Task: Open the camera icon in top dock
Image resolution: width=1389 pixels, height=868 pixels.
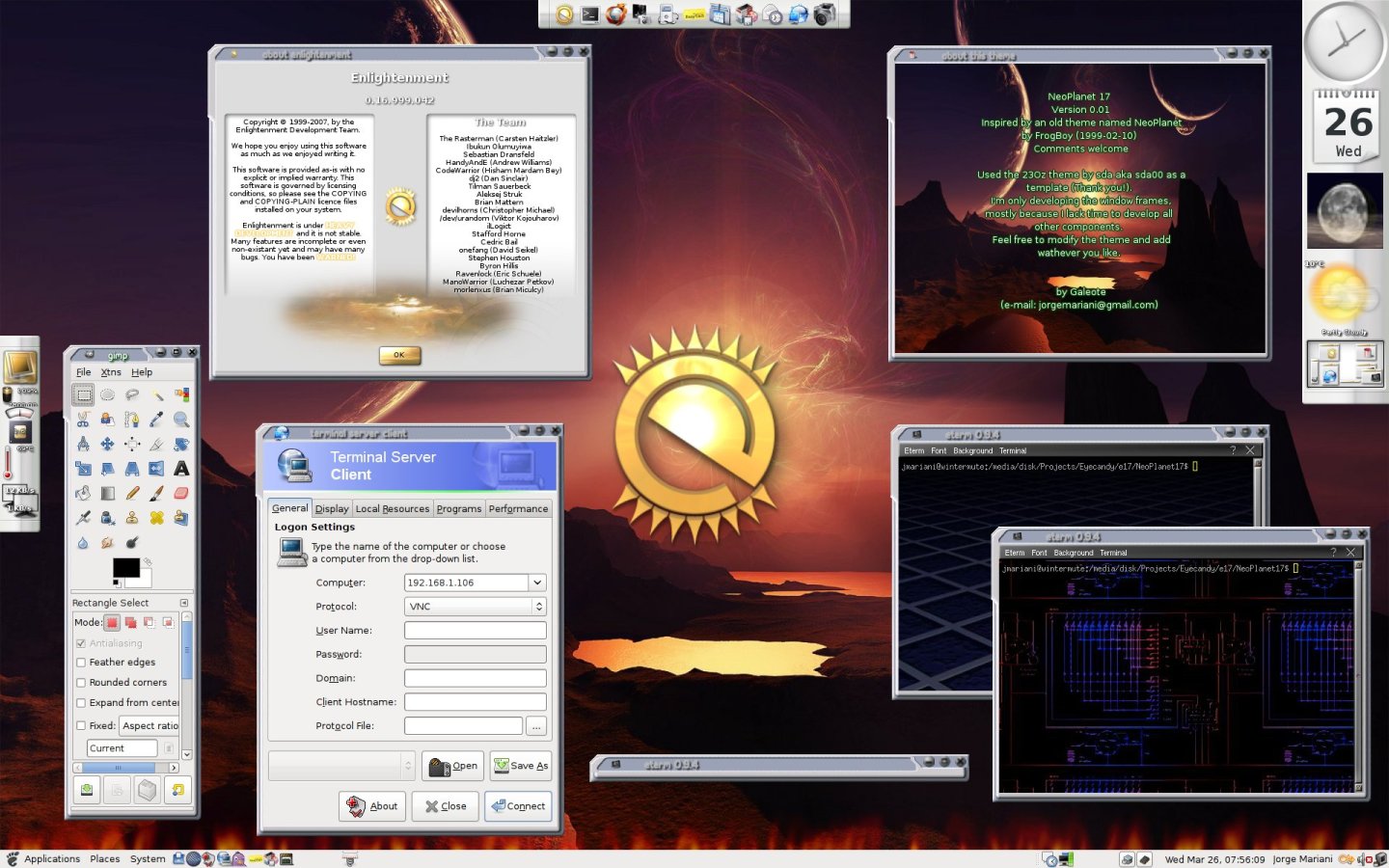Action: coord(825,14)
